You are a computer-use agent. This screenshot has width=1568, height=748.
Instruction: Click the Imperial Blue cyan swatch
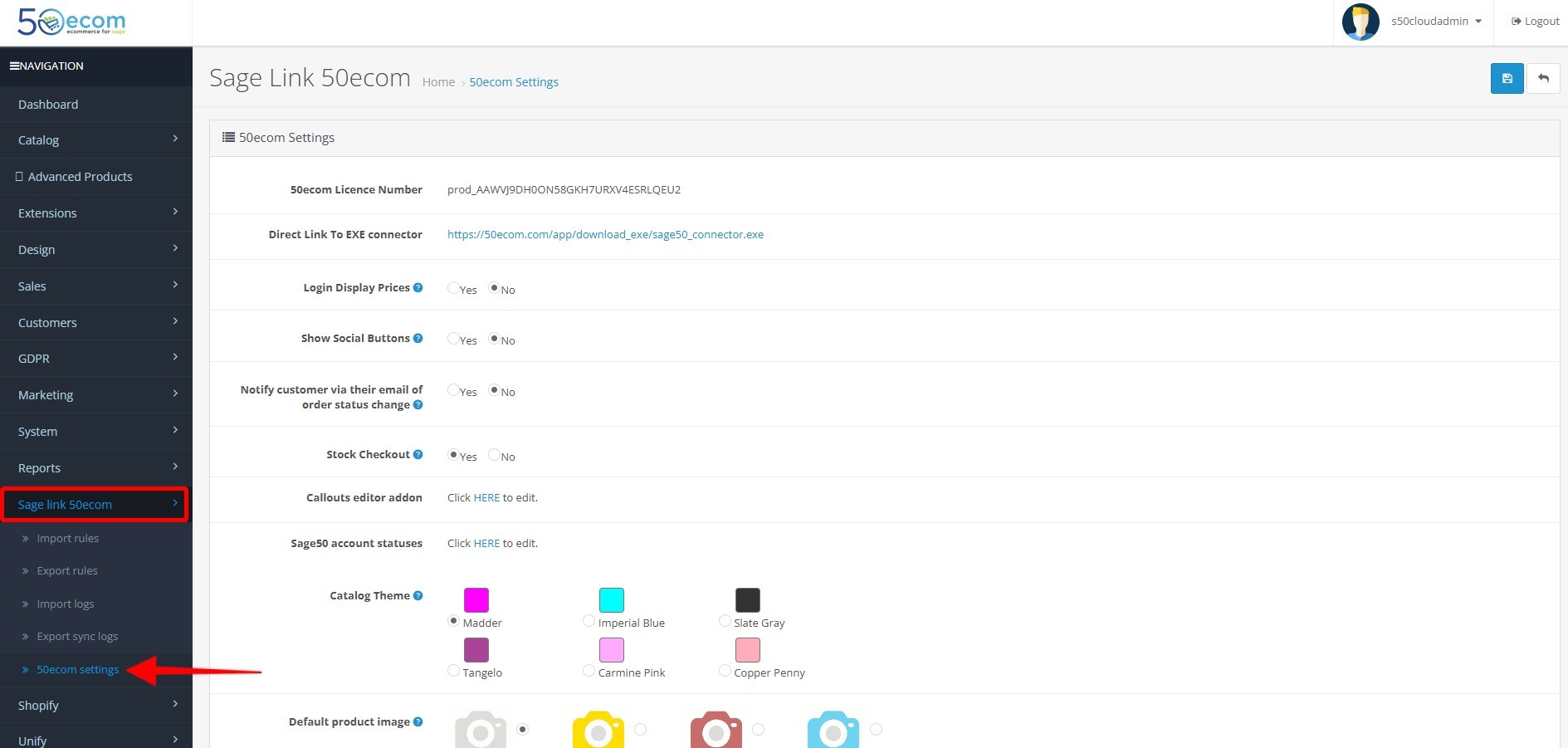pyautogui.click(x=612, y=599)
